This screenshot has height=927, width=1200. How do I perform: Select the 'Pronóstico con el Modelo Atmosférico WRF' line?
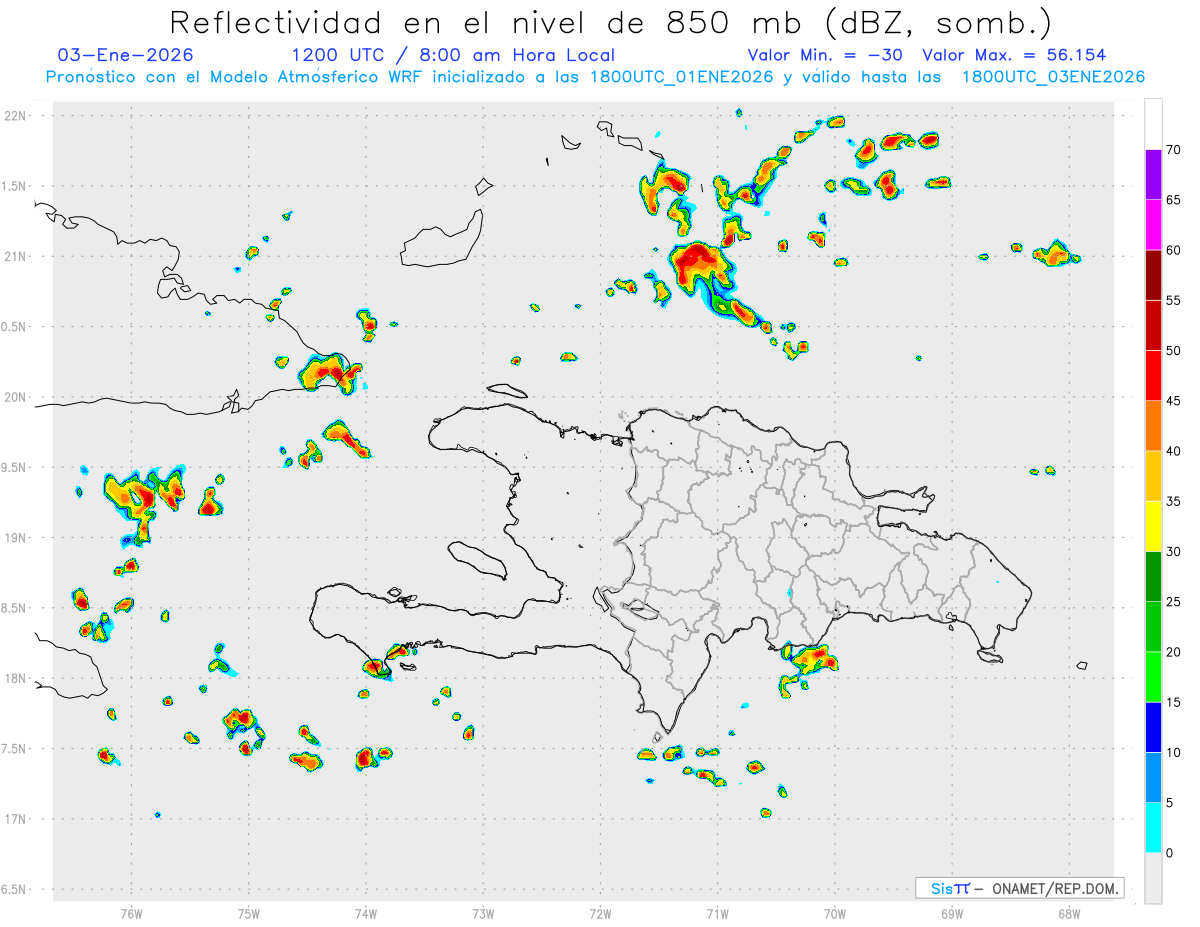click(x=595, y=77)
